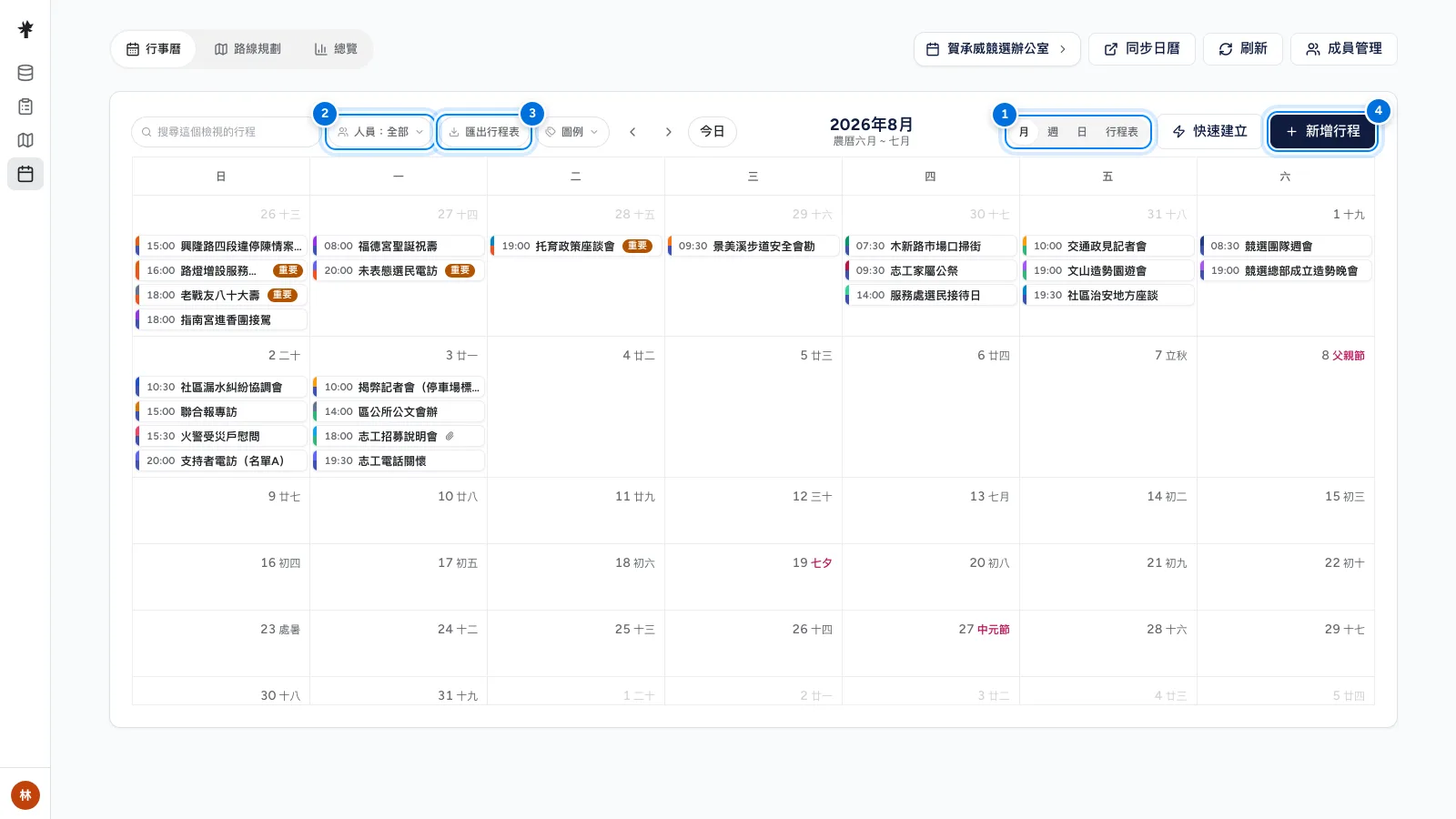Go to next month arrow

coord(668,132)
